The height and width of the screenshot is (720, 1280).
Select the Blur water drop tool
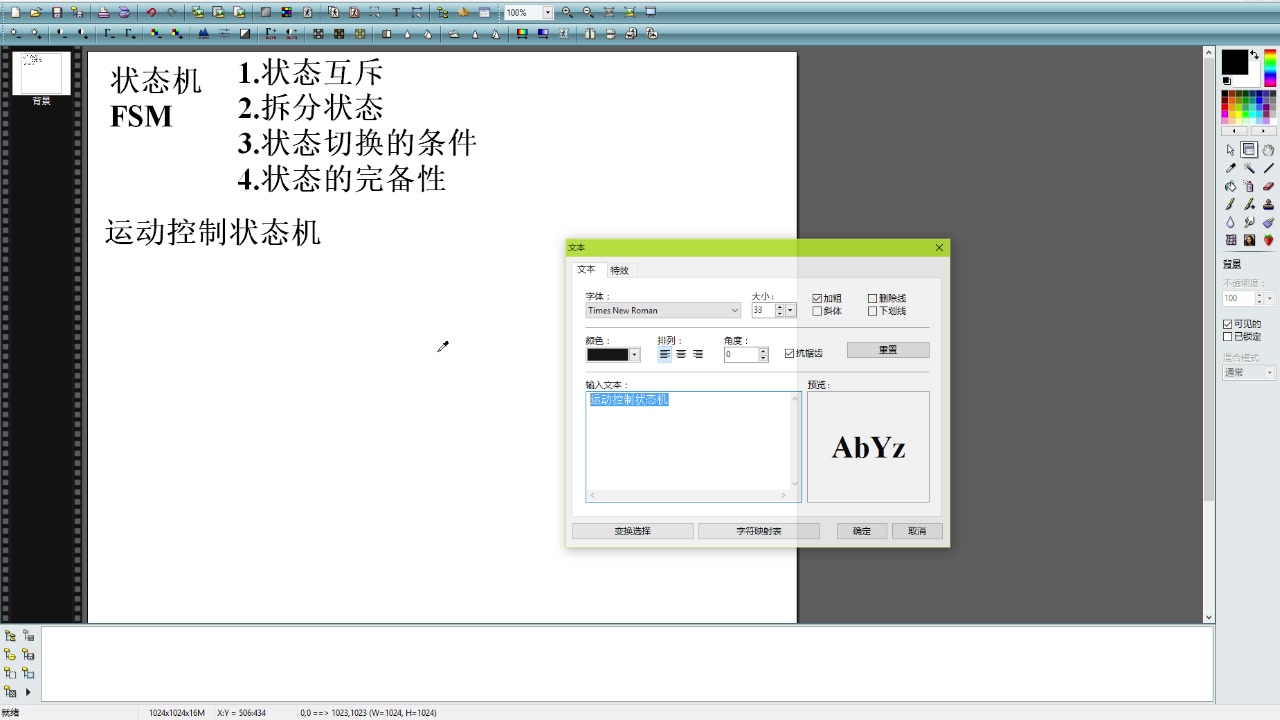coord(1231,222)
